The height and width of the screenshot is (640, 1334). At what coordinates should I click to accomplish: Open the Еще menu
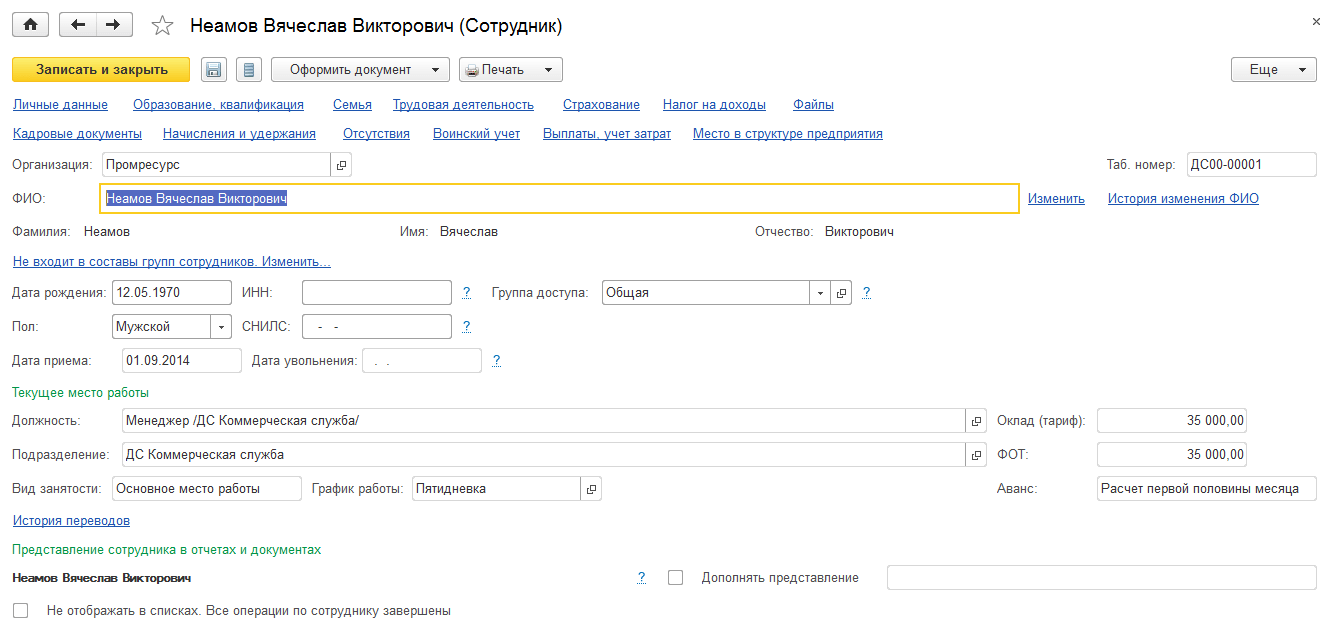[1273, 70]
